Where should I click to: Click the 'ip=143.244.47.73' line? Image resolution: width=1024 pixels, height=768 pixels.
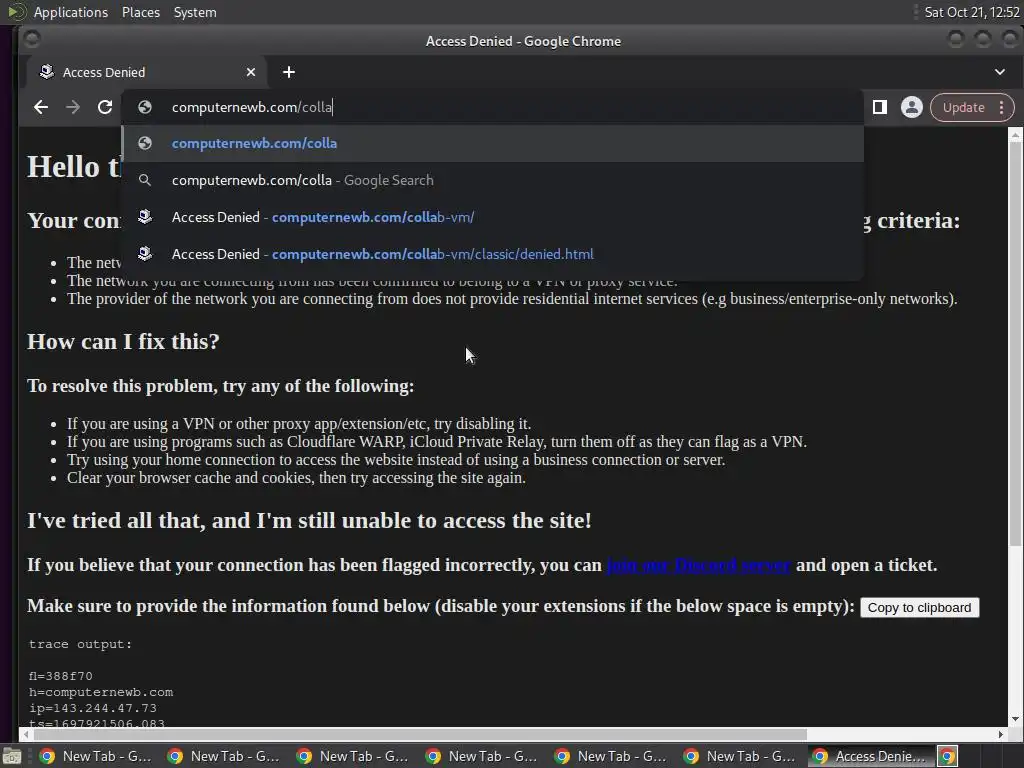click(x=92, y=708)
